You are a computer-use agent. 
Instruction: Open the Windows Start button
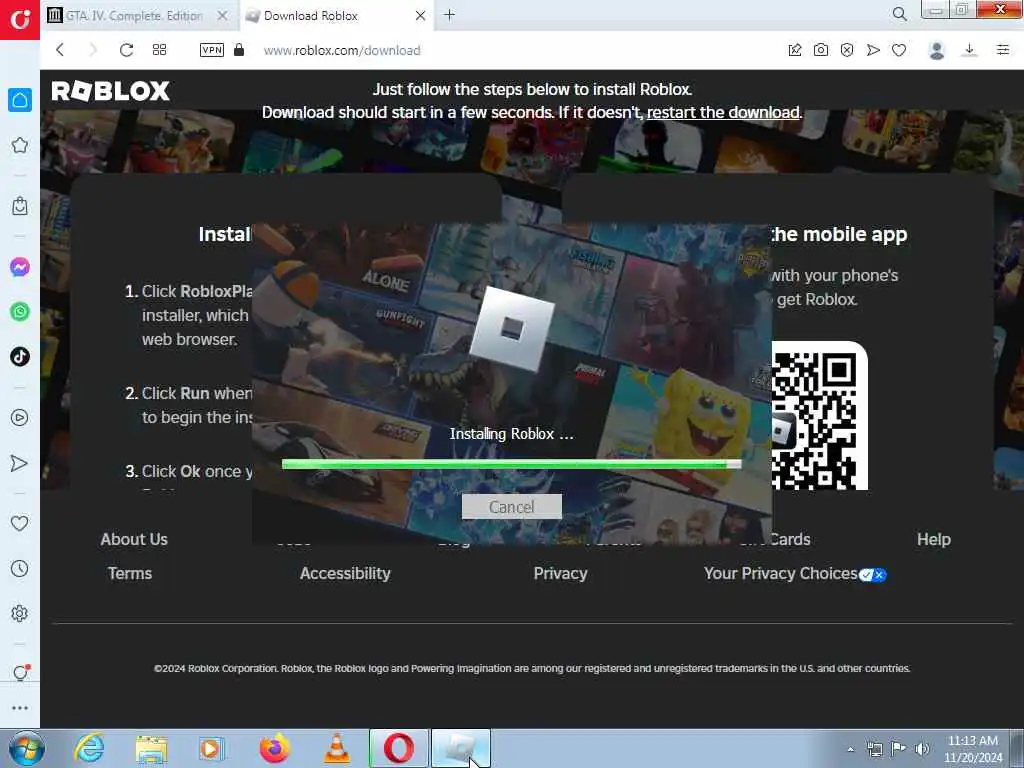click(x=26, y=748)
